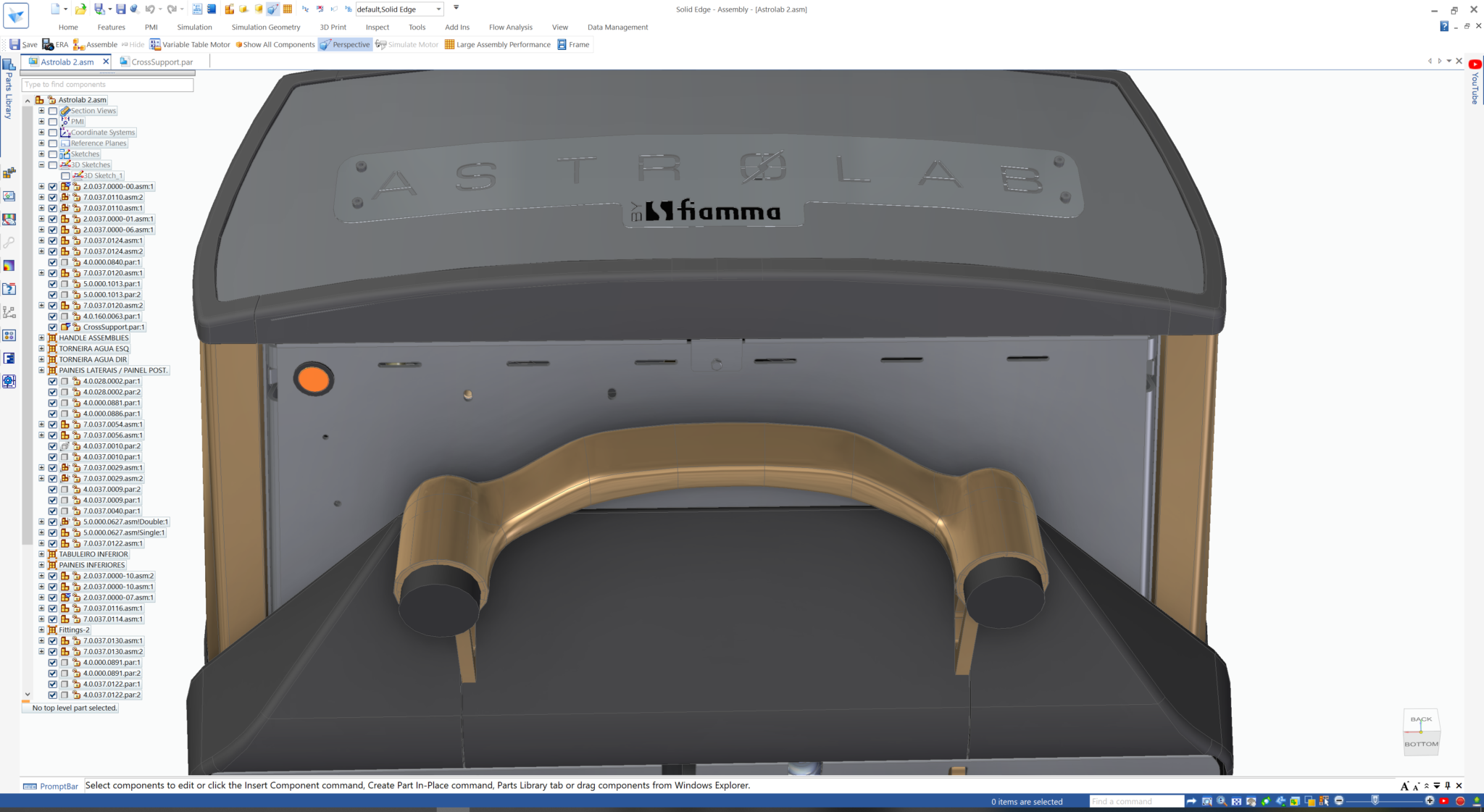Open the default,Solid Edge style dropdown
This screenshot has width=1484, height=812.
tap(438, 9)
